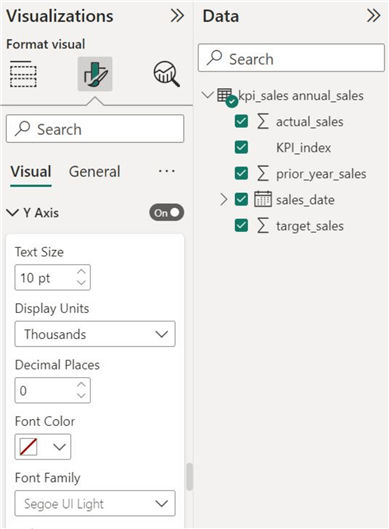Click the Visualizations pane Search field

95,129
